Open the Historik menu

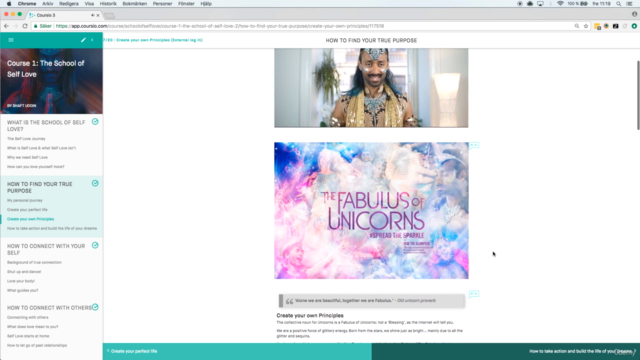click(x=108, y=4)
